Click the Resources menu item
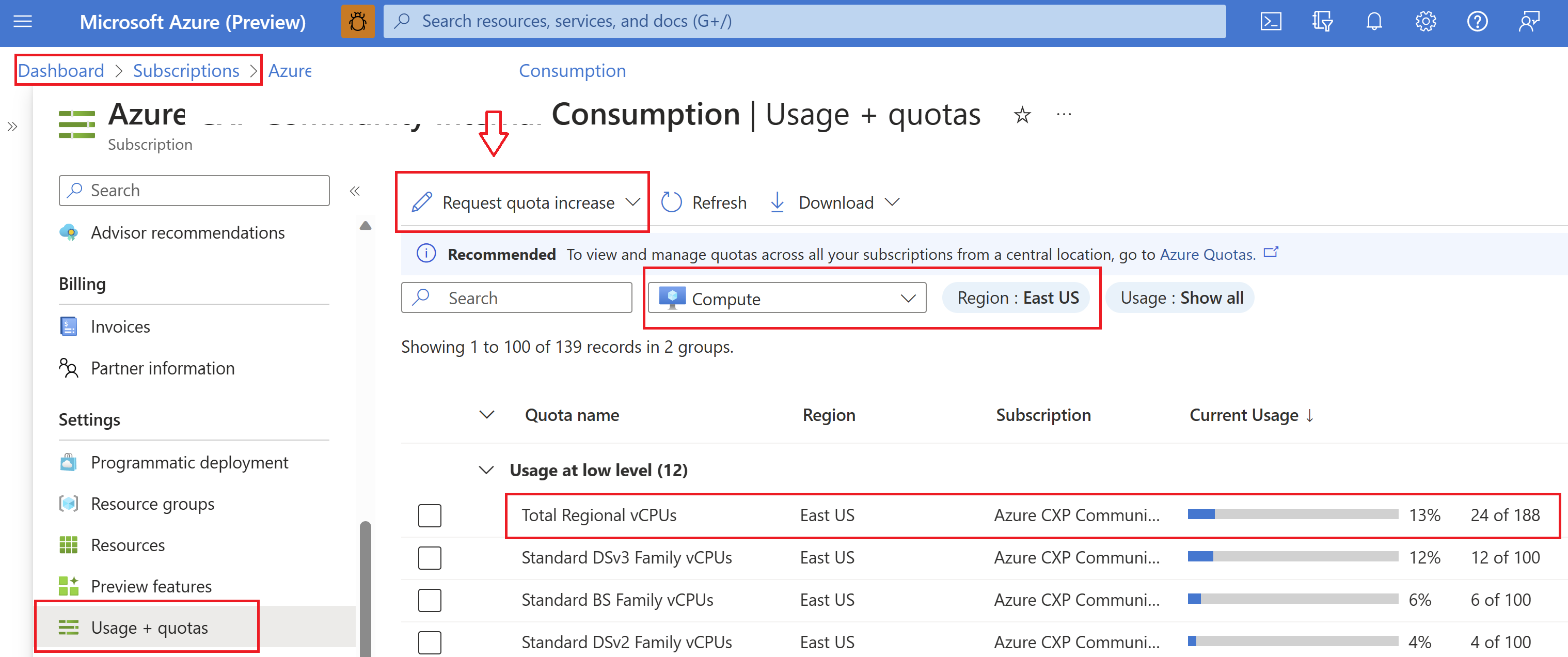Viewport: 1568px width, 657px height. pyautogui.click(x=128, y=545)
